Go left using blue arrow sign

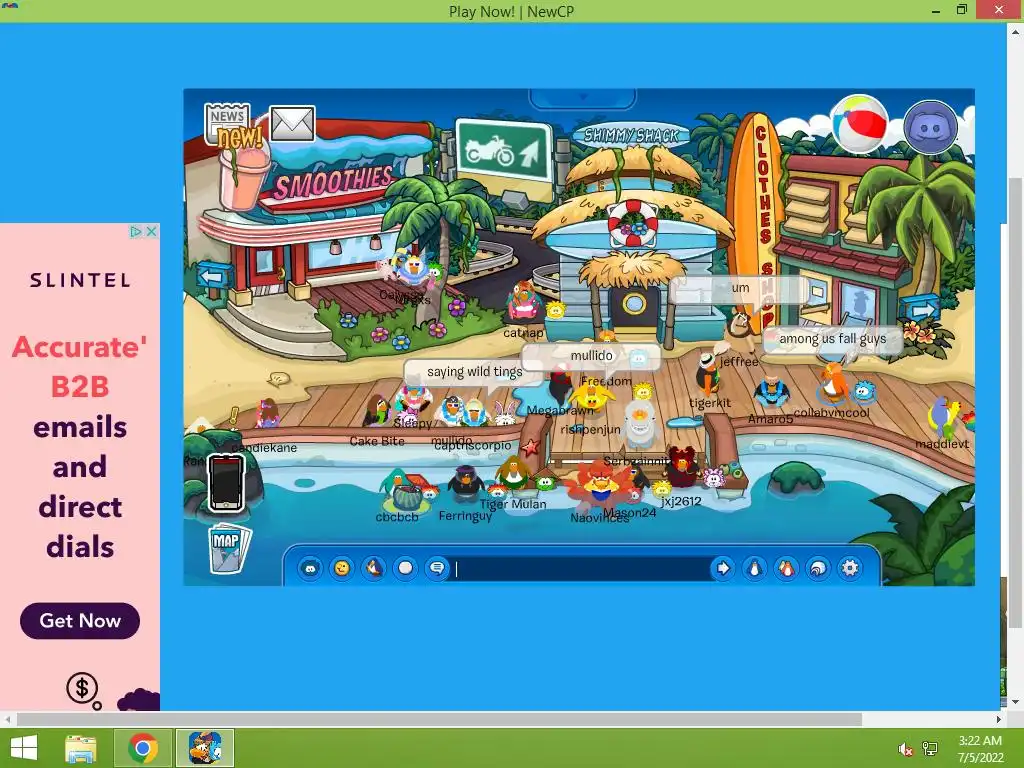212,277
